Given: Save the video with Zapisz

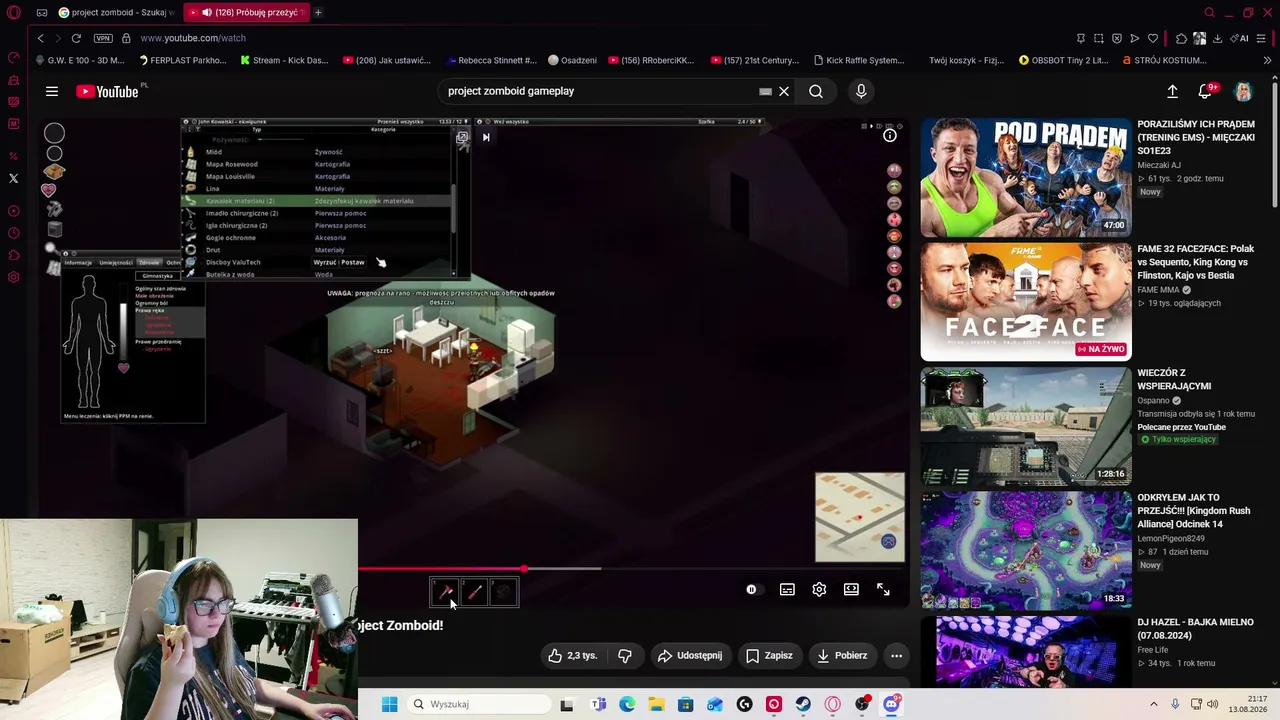Looking at the screenshot, I should [x=768, y=656].
